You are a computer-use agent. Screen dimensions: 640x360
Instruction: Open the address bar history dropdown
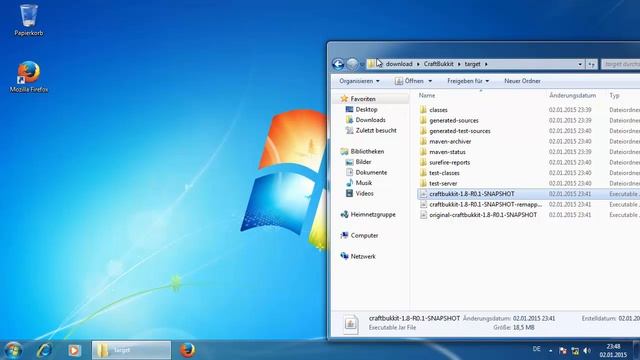point(580,64)
